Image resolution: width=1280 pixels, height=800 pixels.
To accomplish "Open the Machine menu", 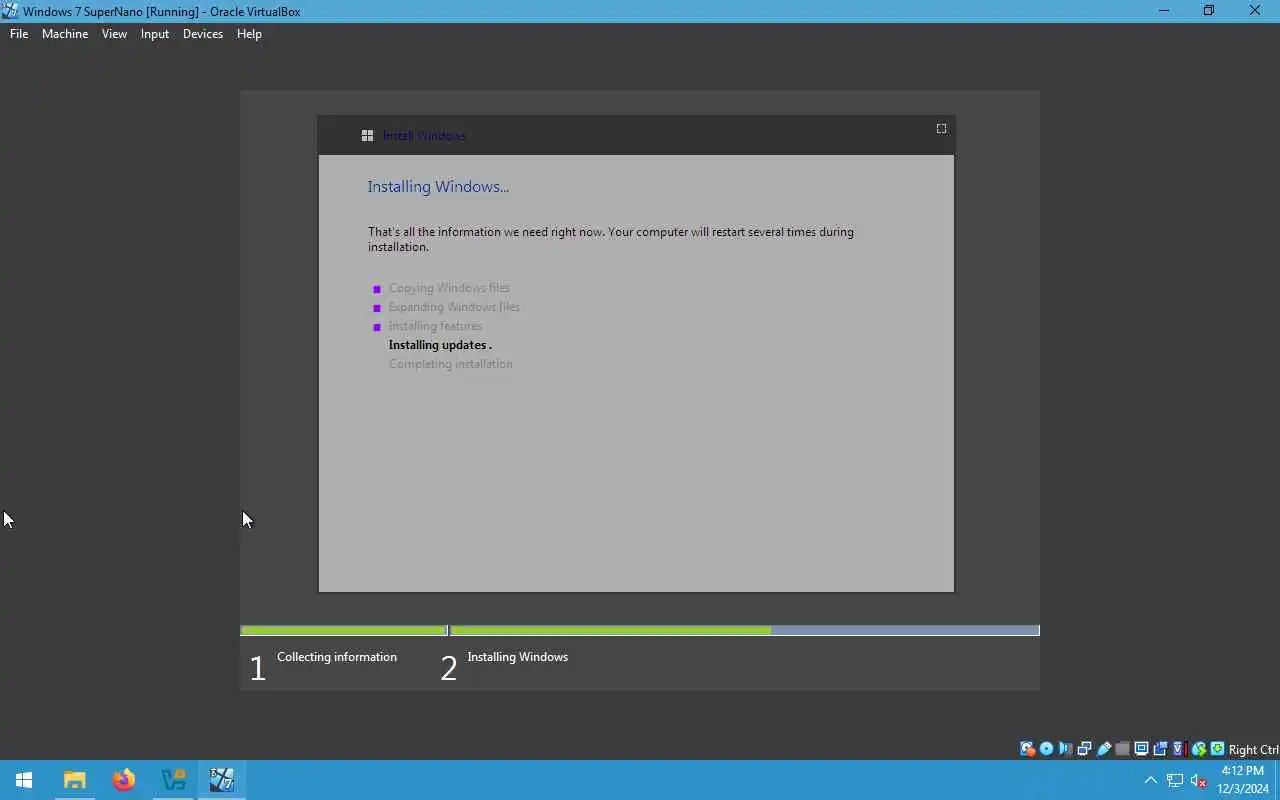I will [65, 34].
